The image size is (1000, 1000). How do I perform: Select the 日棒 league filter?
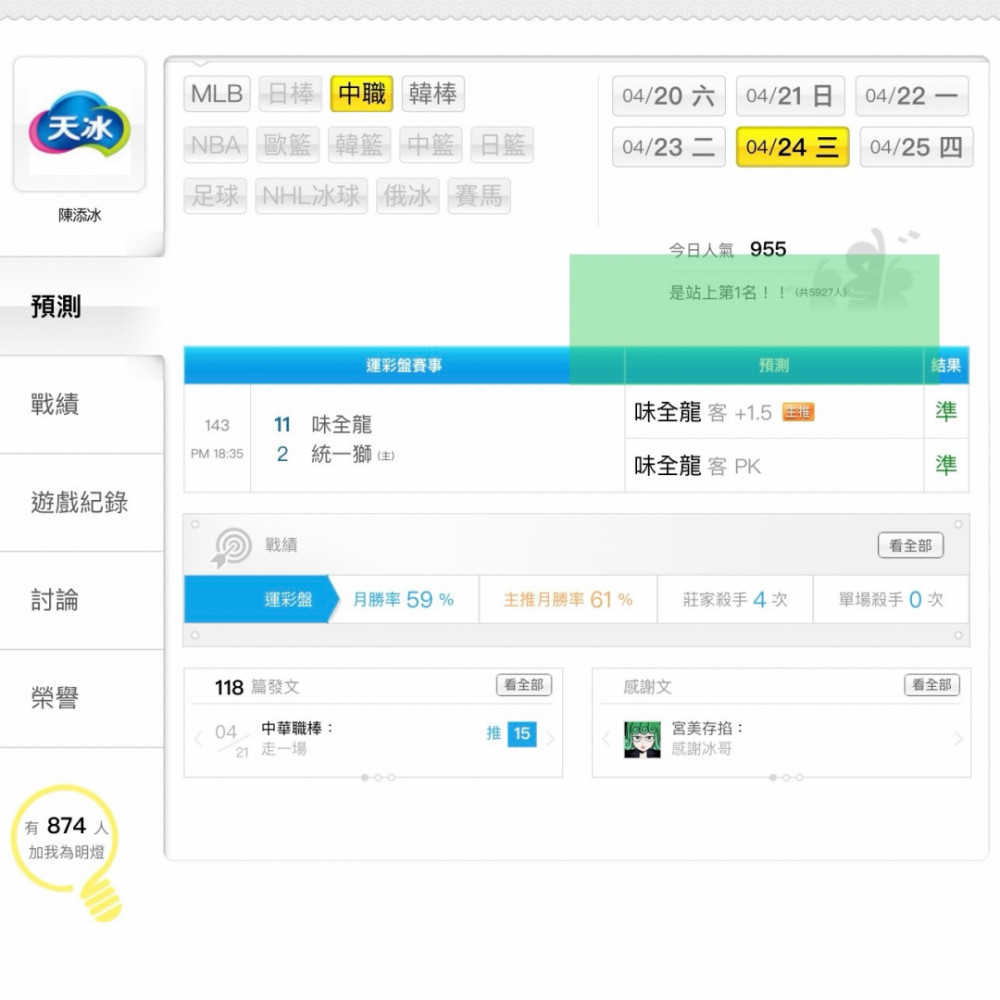(291, 94)
